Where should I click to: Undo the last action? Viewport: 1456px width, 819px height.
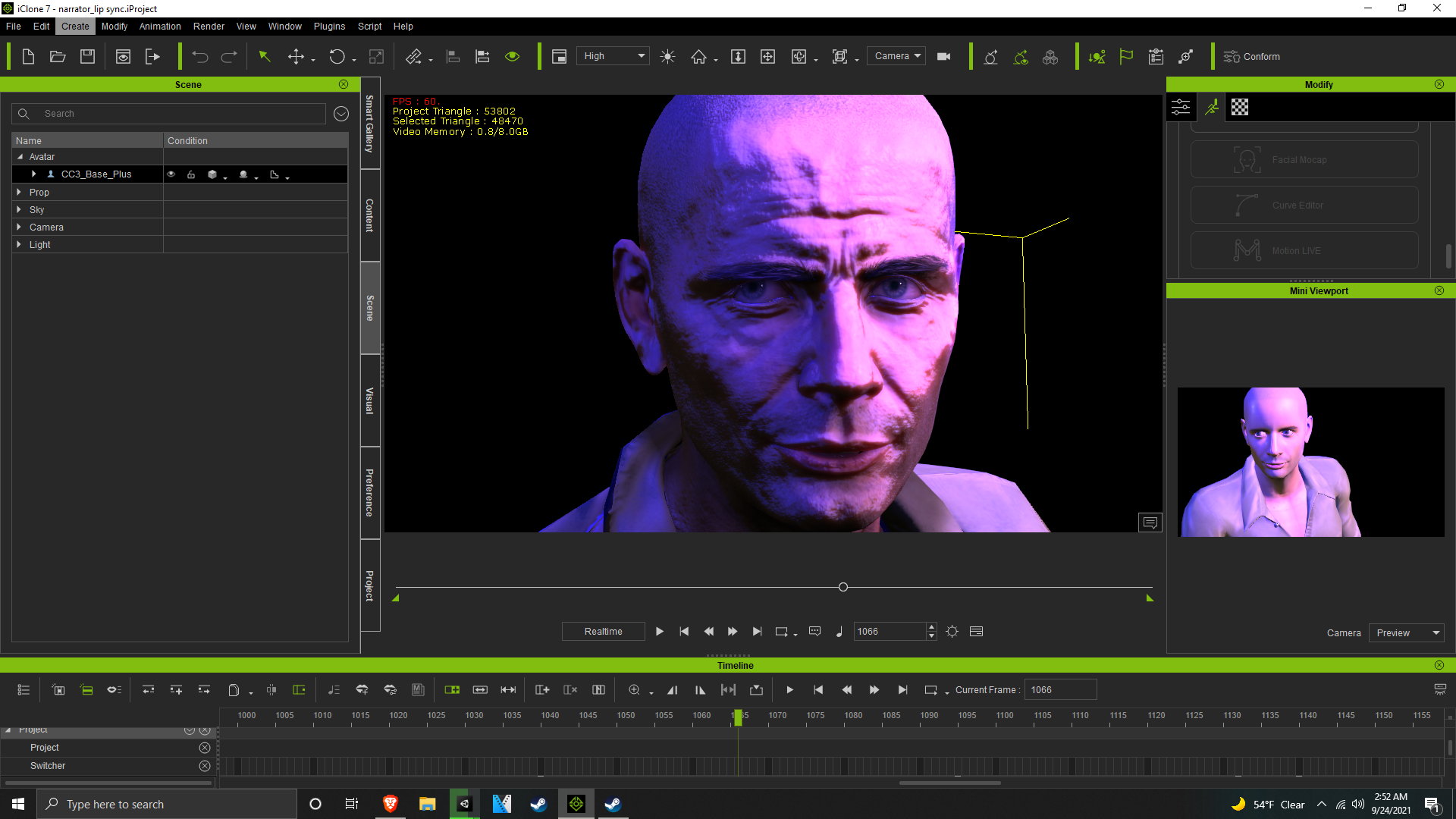point(200,57)
